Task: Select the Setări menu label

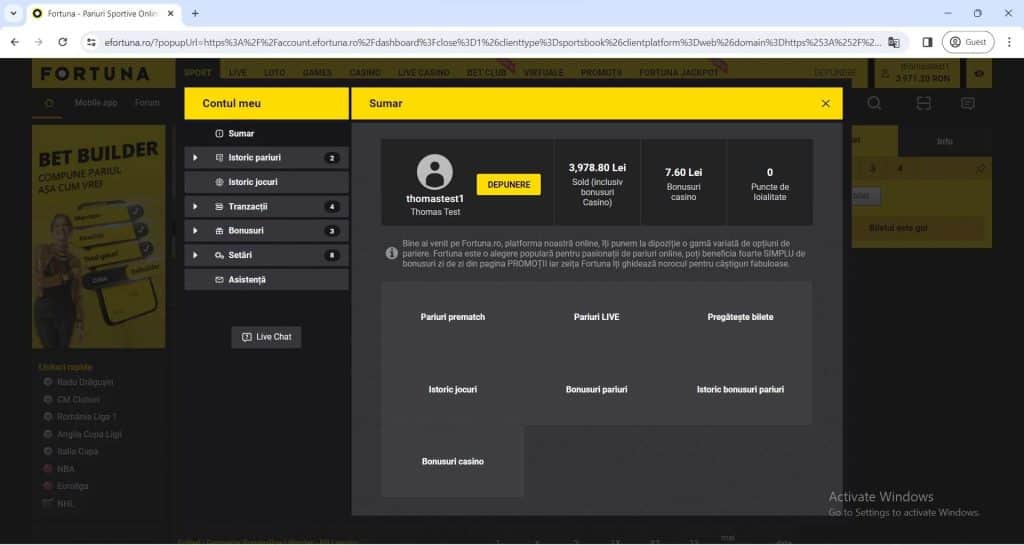Action: tap(240, 255)
